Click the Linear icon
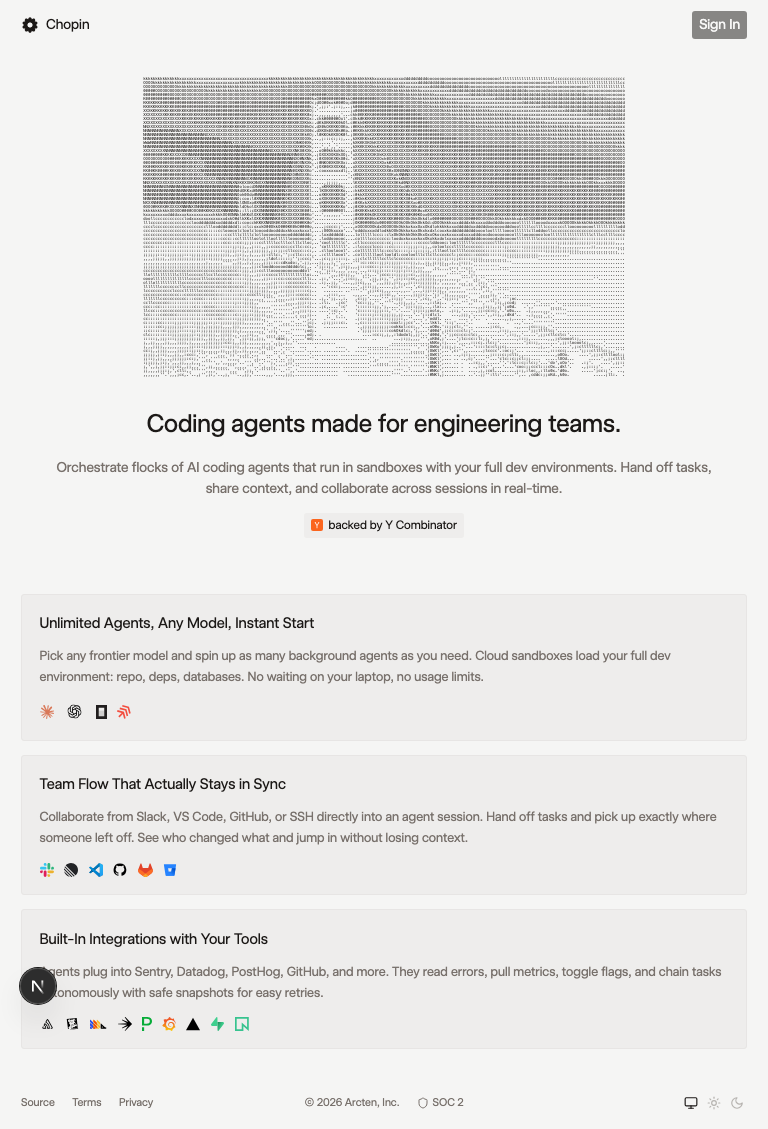 [71, 870]
